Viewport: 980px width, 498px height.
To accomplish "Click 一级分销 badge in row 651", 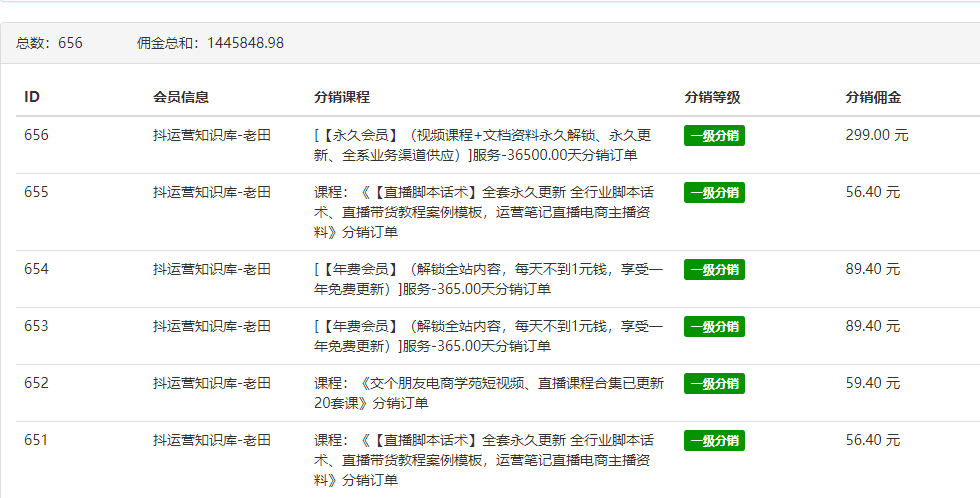I will coord(714,440).
